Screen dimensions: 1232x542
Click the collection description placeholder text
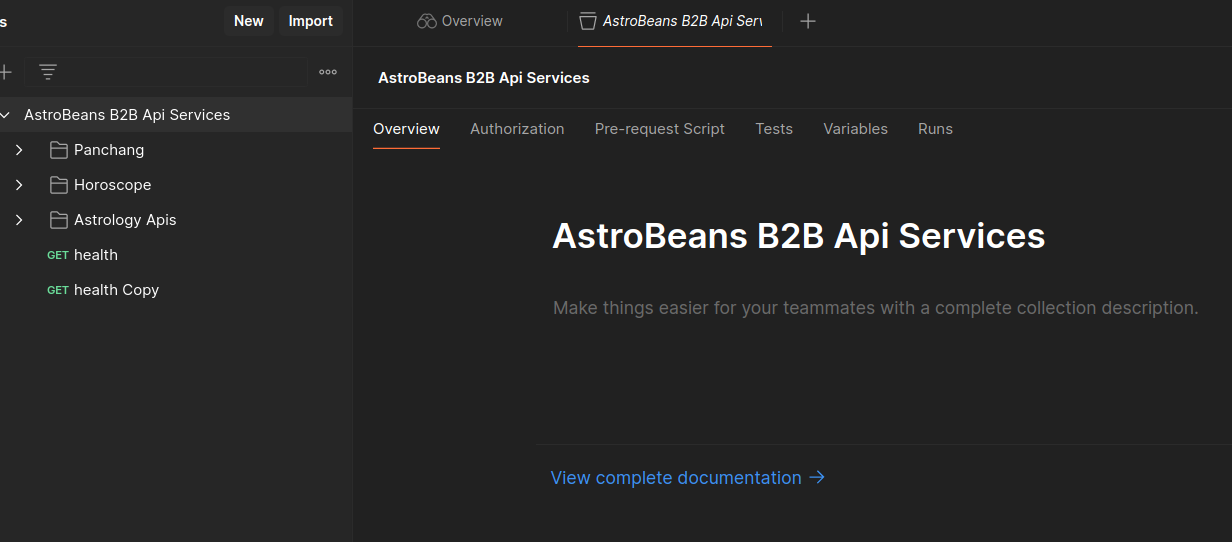(875, 308)
